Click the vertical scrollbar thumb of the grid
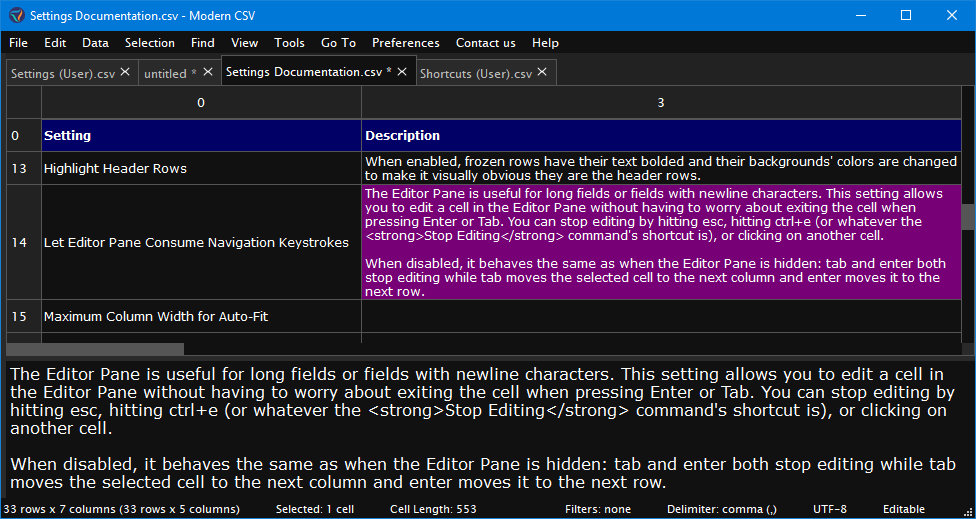This screenshot has width=976, height=519. click(x=968, y=217)
